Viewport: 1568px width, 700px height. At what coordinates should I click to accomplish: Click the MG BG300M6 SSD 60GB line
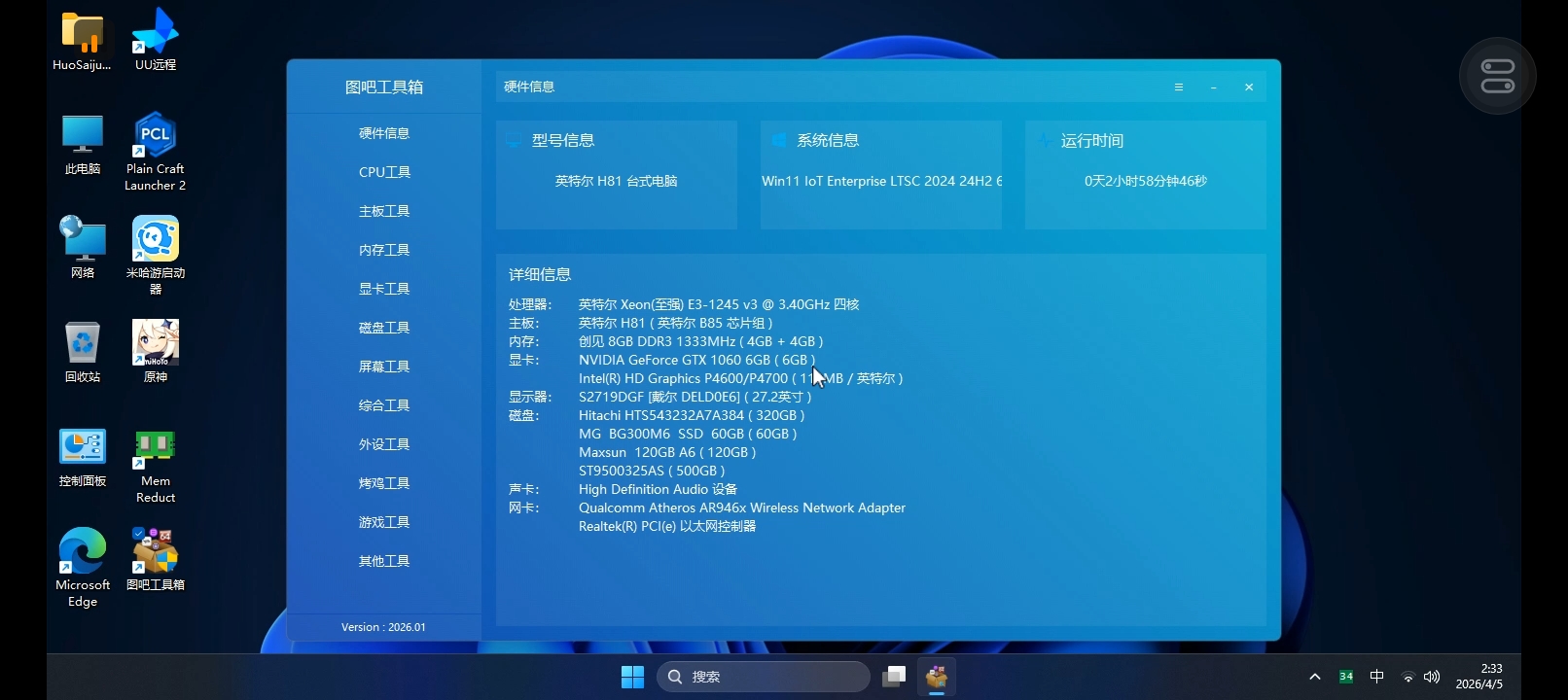point(688,434)
